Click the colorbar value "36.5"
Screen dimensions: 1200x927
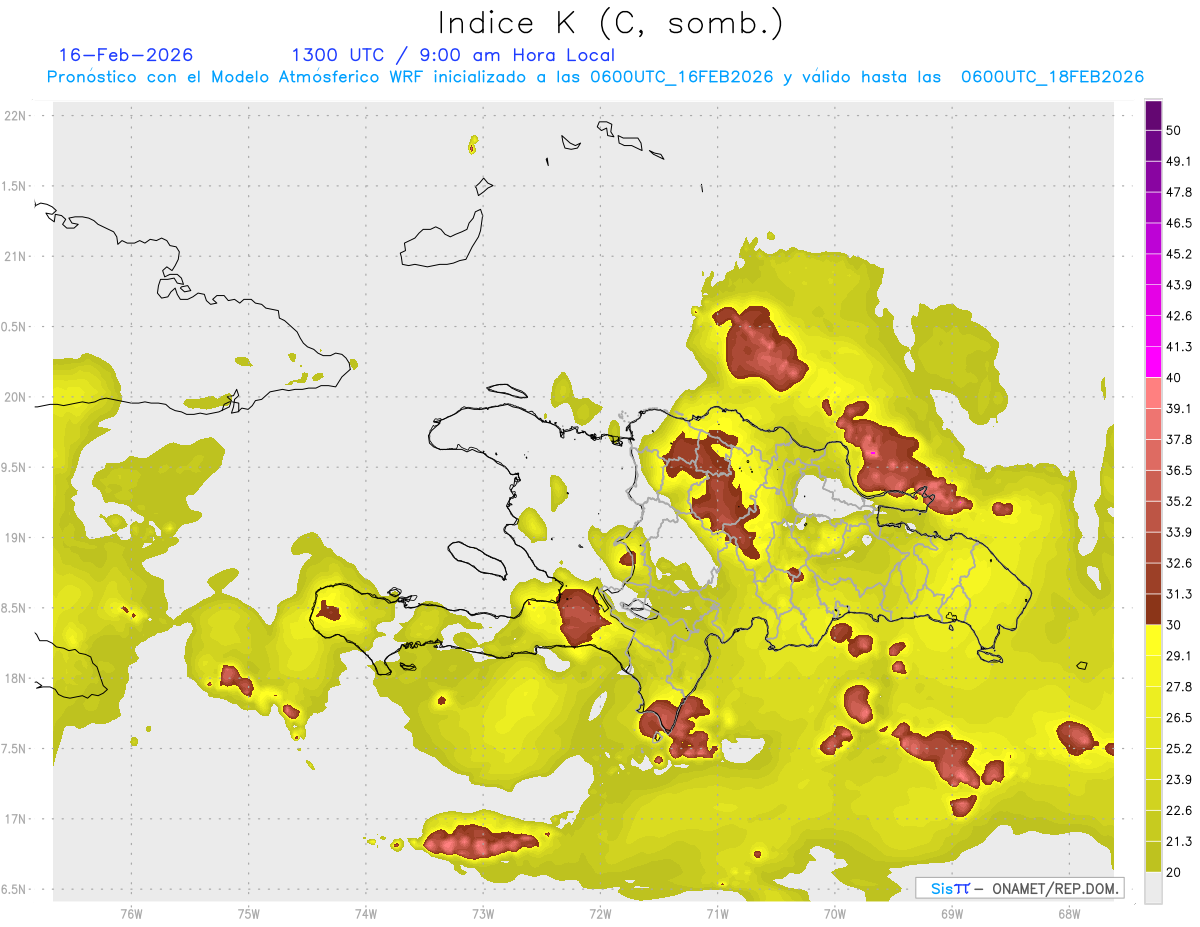1179,470
